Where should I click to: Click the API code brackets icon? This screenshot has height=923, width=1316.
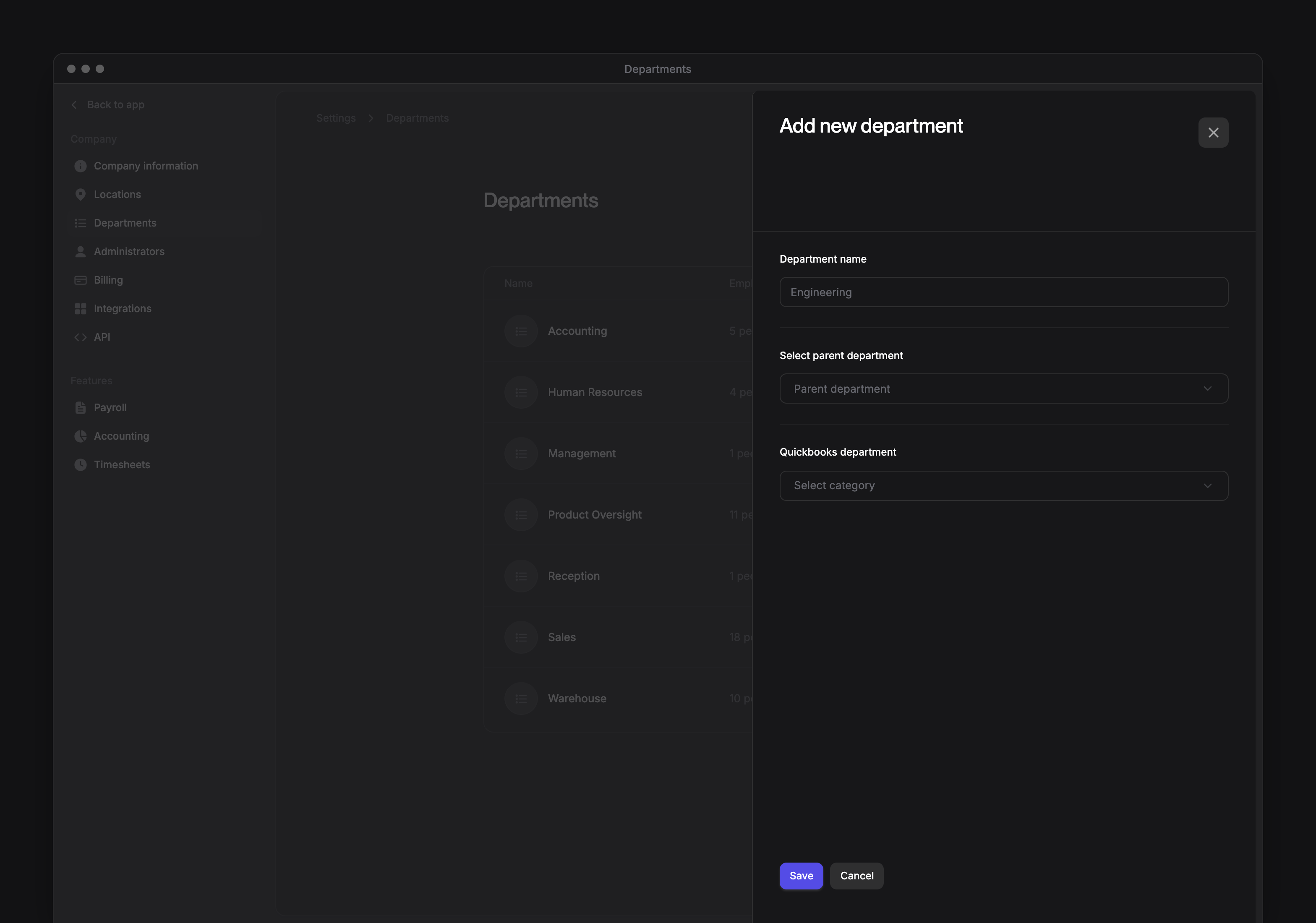click(80, 337)
